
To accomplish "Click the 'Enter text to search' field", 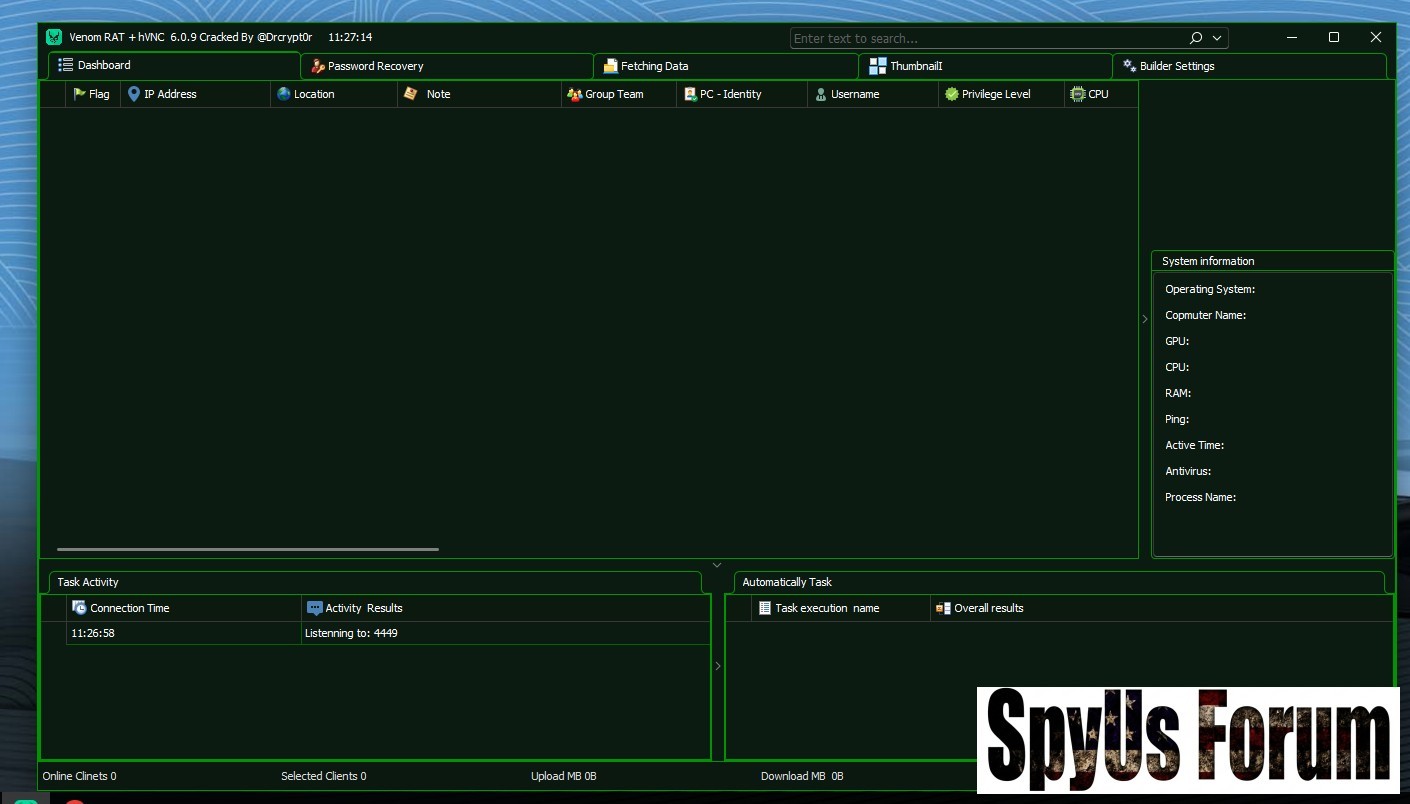I will tap(985, 38).
